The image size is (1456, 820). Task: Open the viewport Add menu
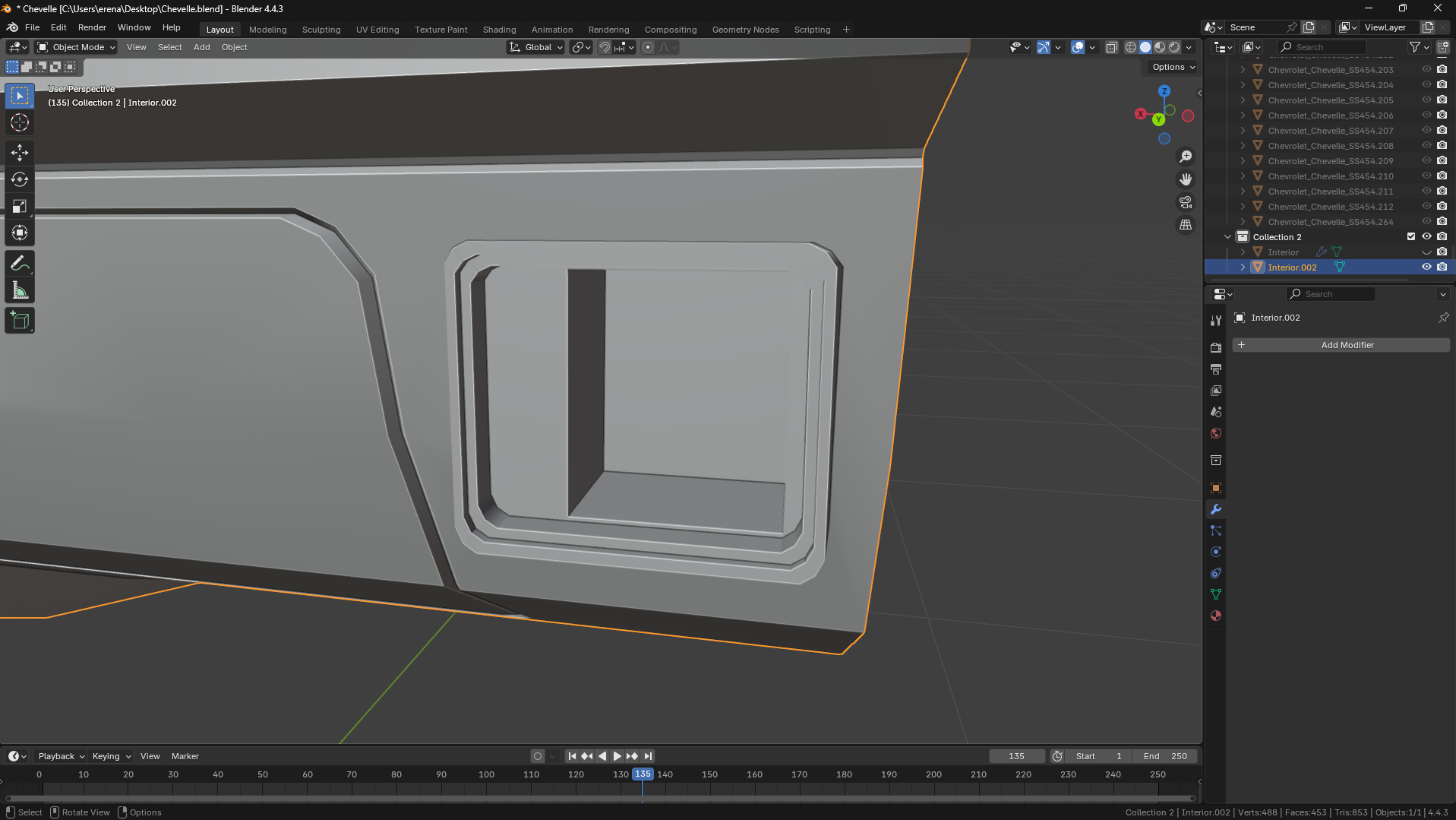coord(201,47)
